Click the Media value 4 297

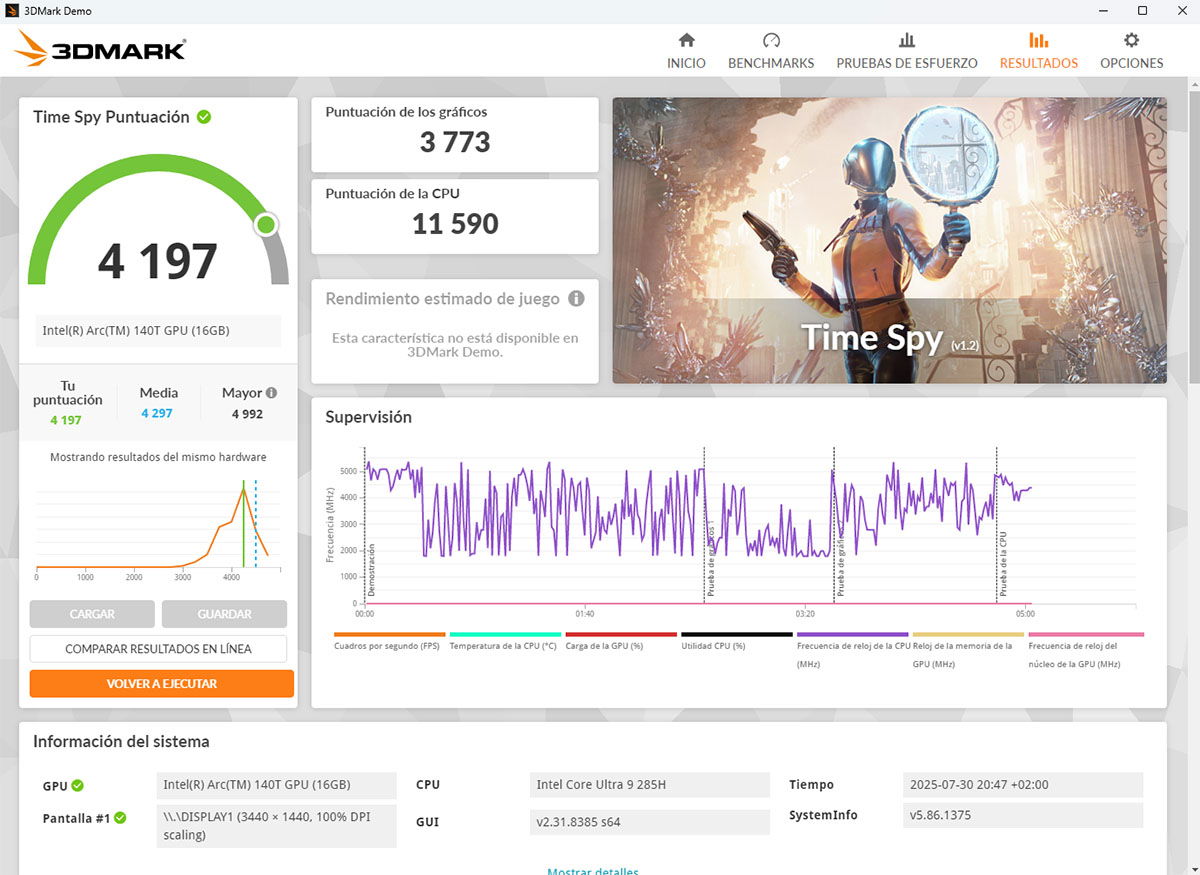[x=157, y=414]
